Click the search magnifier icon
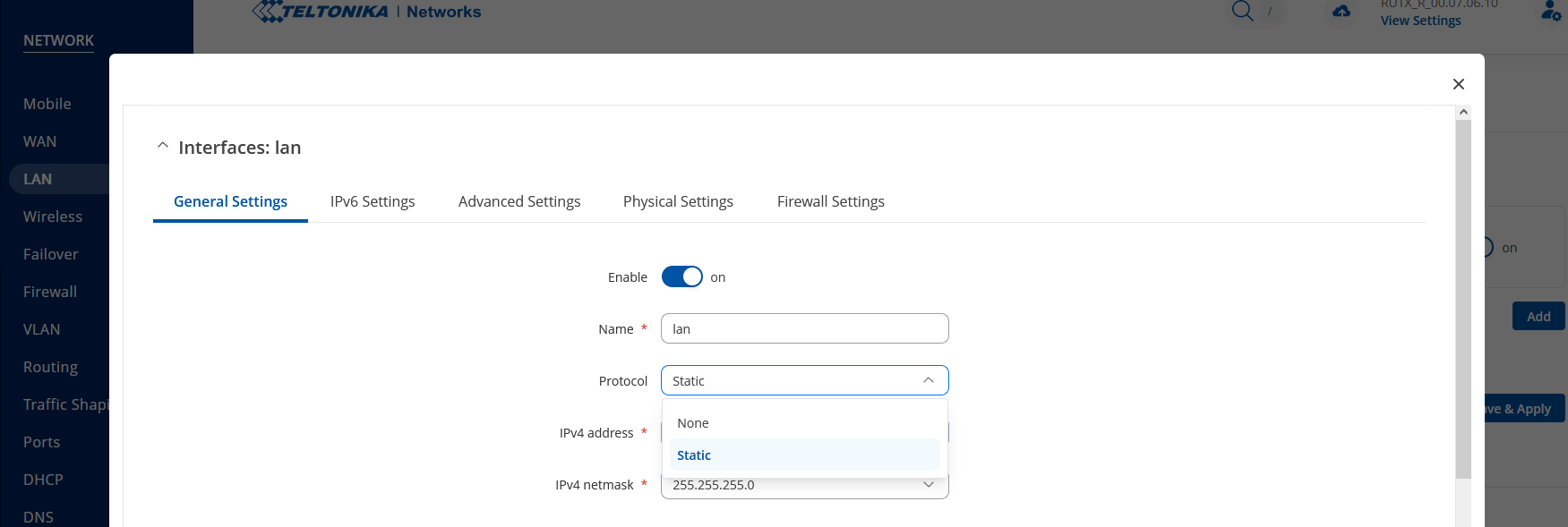 (x=1243, y=11)
